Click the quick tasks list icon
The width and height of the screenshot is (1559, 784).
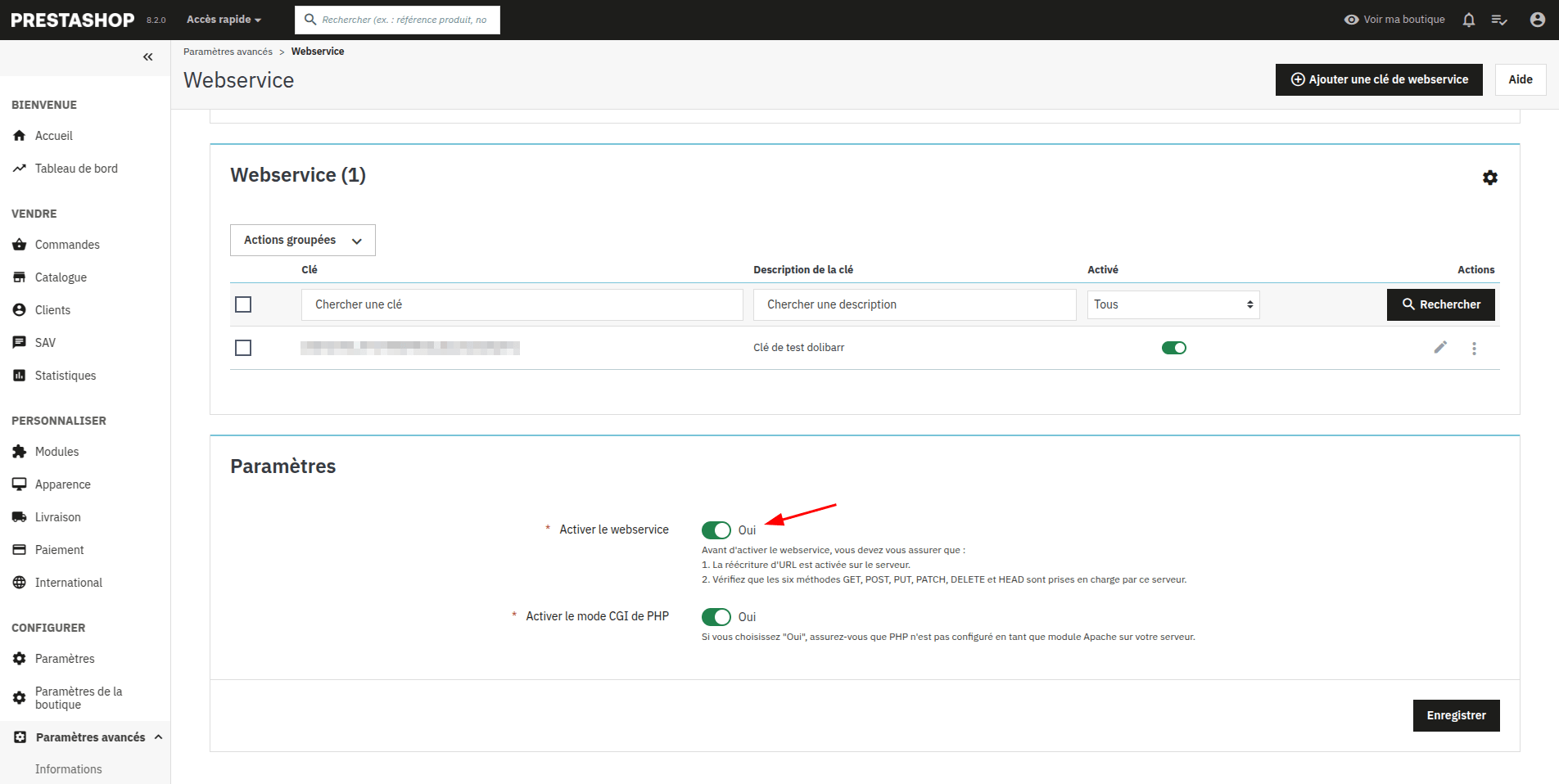pyautogui.click(x=1498, y=20)
